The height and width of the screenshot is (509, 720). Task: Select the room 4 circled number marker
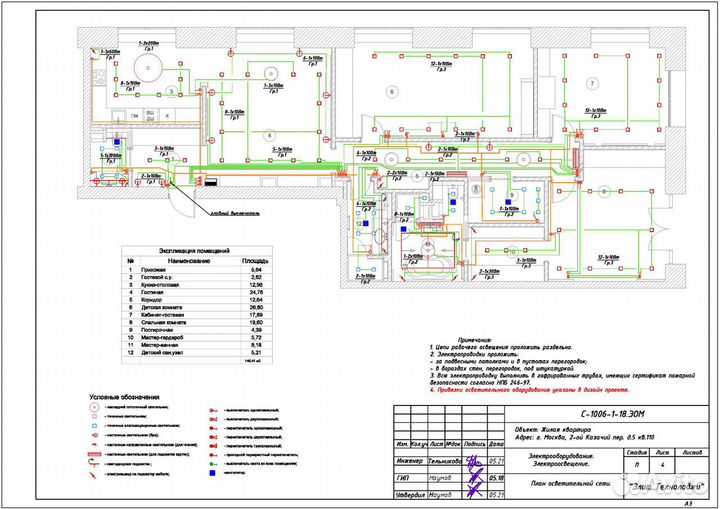[268, 133]
